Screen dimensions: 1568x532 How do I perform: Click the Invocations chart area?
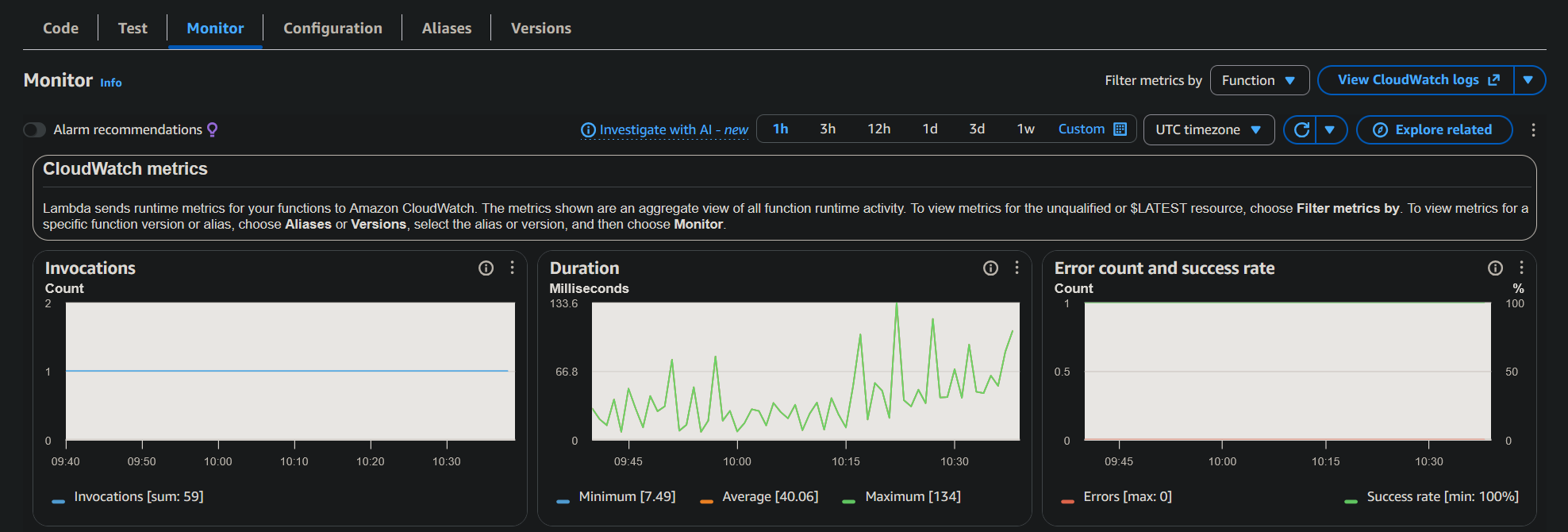point(290,371)
